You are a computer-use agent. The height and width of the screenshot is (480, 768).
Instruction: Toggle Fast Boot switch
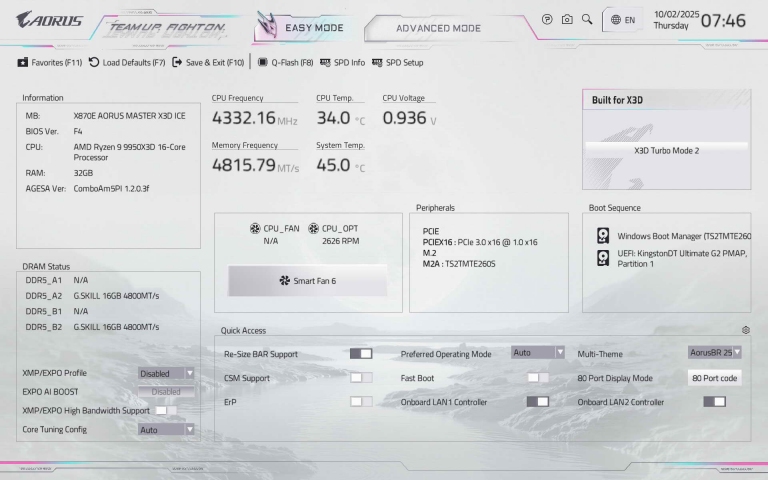click(x=537, y=378)
